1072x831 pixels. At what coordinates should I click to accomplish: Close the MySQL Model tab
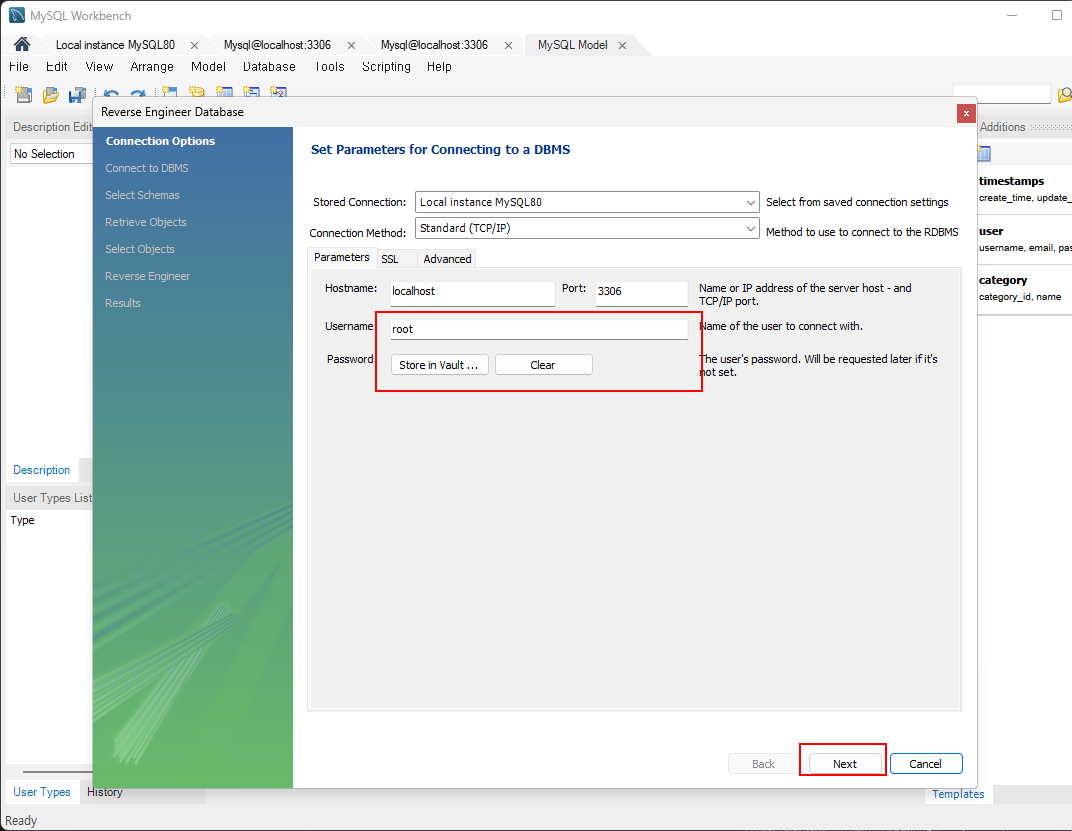coord(622,45)
